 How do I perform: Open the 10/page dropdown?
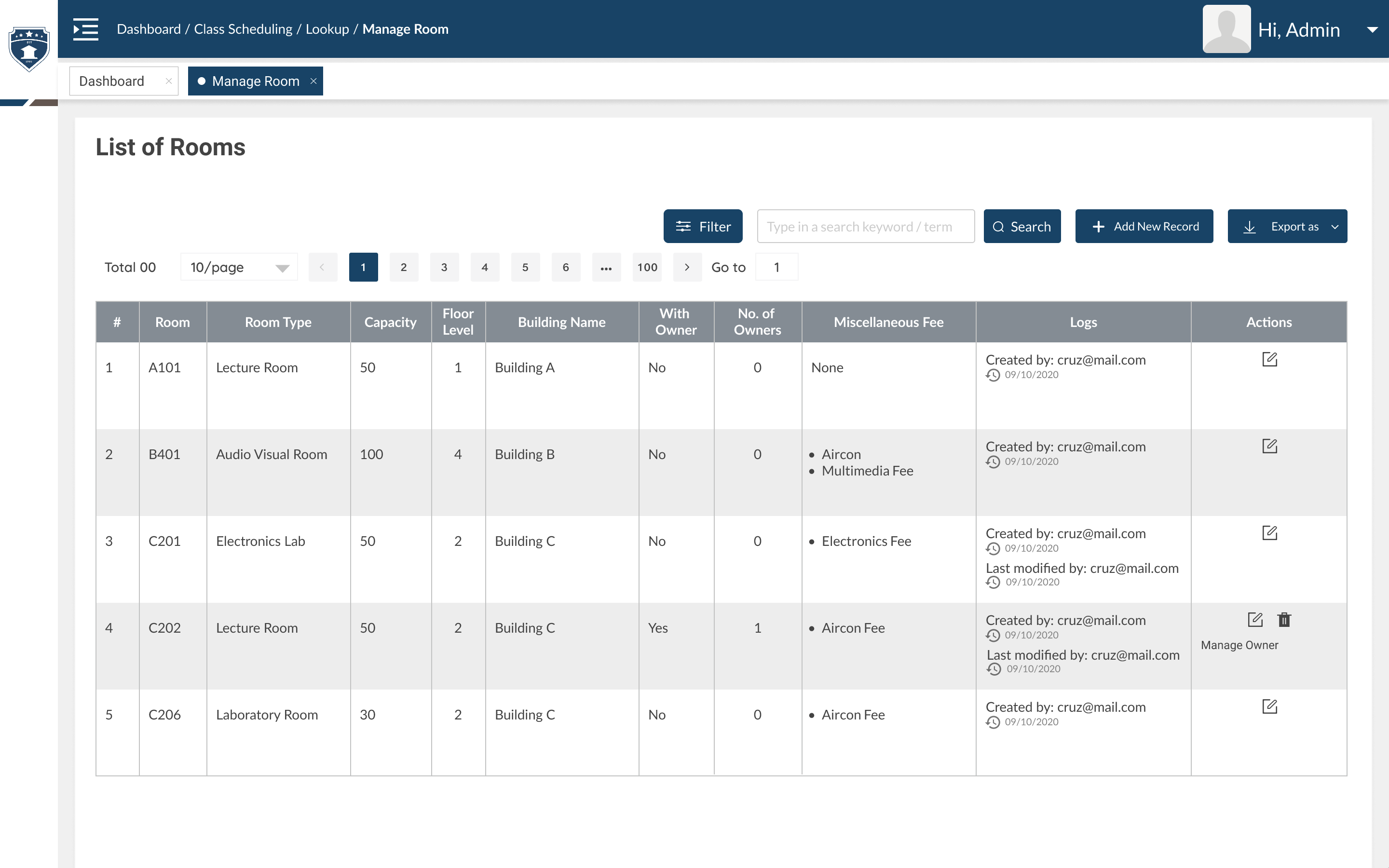point(239,267)
